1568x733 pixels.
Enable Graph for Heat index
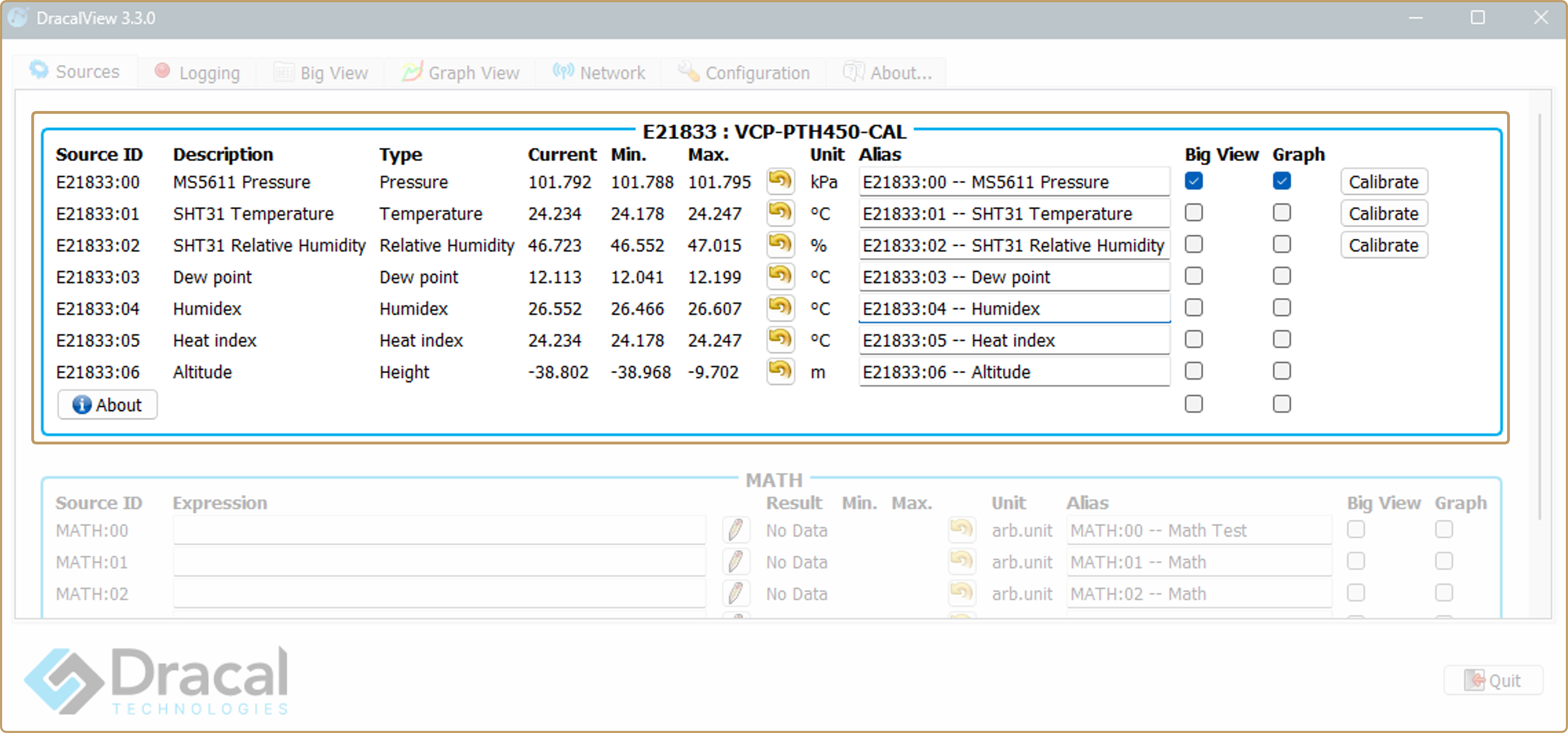point(1281,339)
